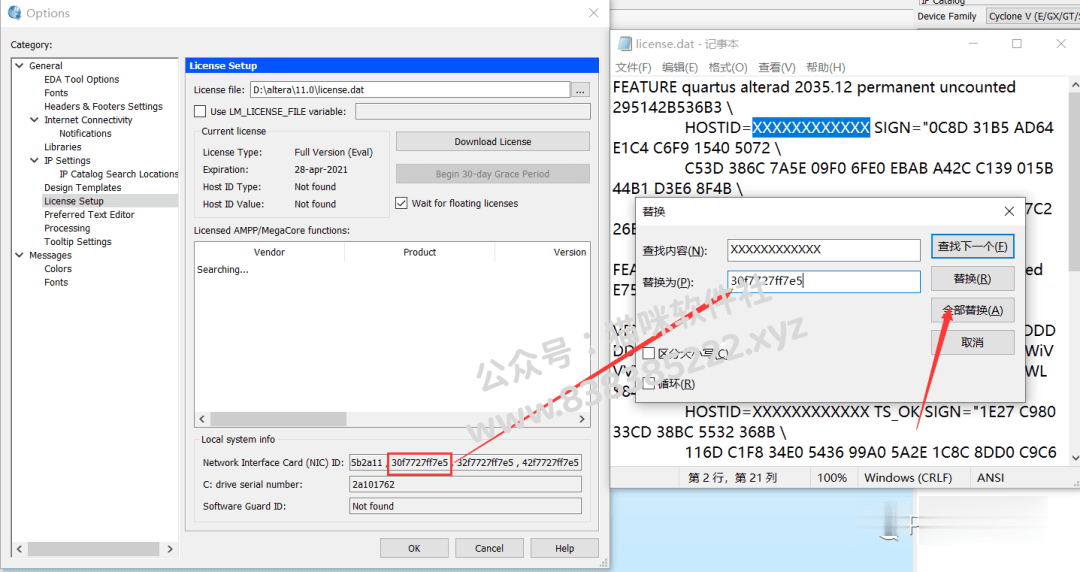Select Colors under Messages
Screen dimensions: 1080x572
pos(58,269)
